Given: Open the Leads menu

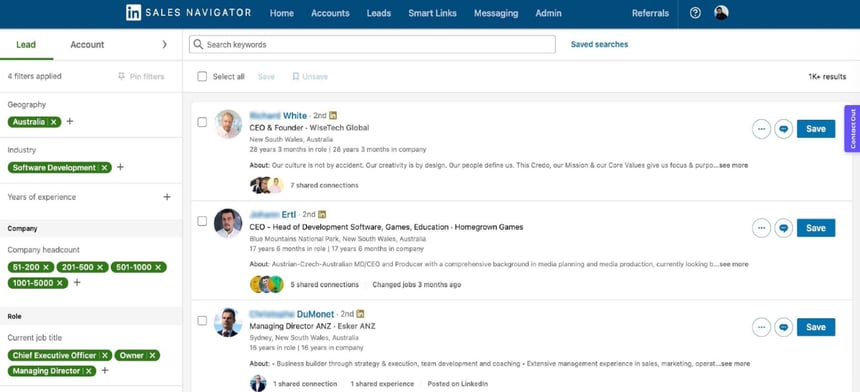Looking at the screenshot, I should (x=379, y=13).
